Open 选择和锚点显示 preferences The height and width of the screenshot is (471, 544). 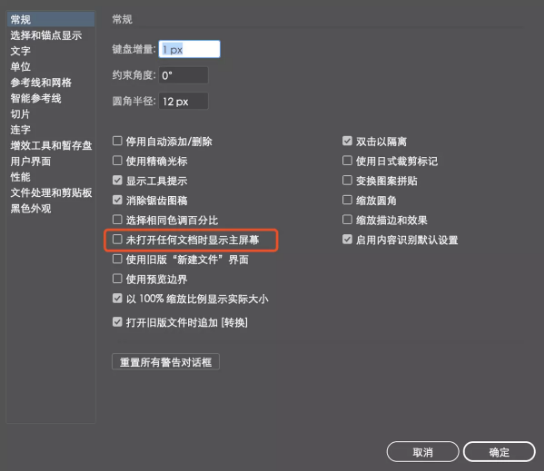(46, 35)
